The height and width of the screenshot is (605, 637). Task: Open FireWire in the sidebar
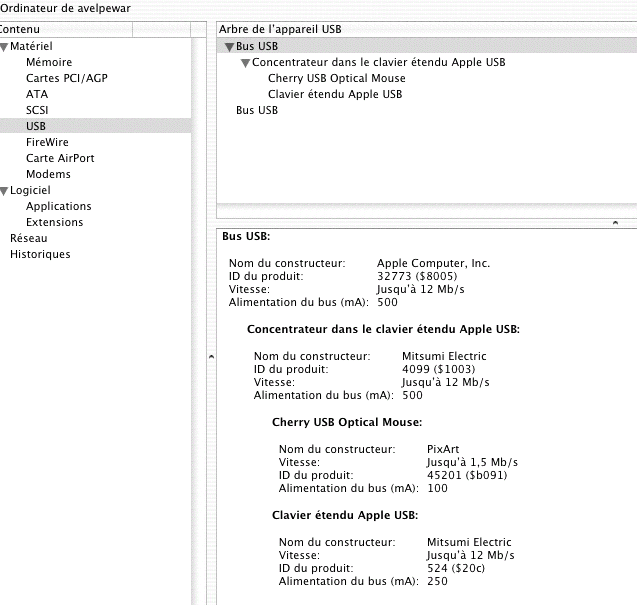[x=47, y=142]
